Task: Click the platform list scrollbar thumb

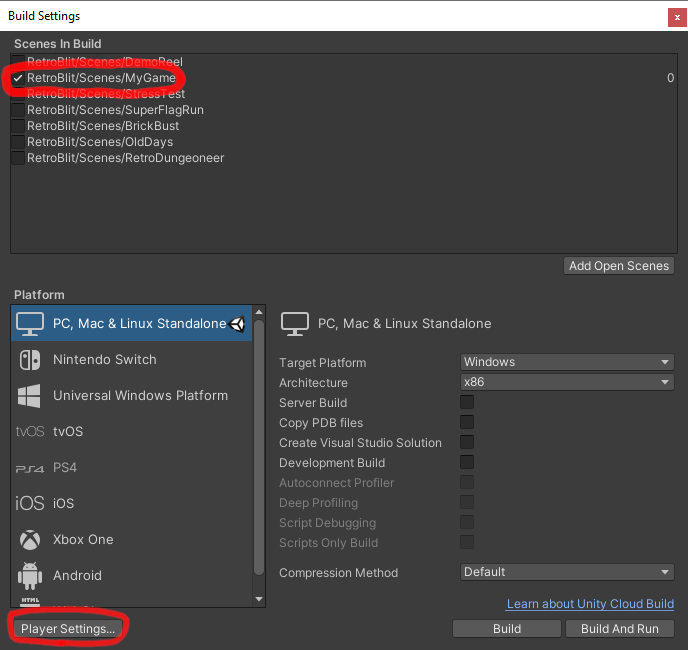Action: [259, 447]
